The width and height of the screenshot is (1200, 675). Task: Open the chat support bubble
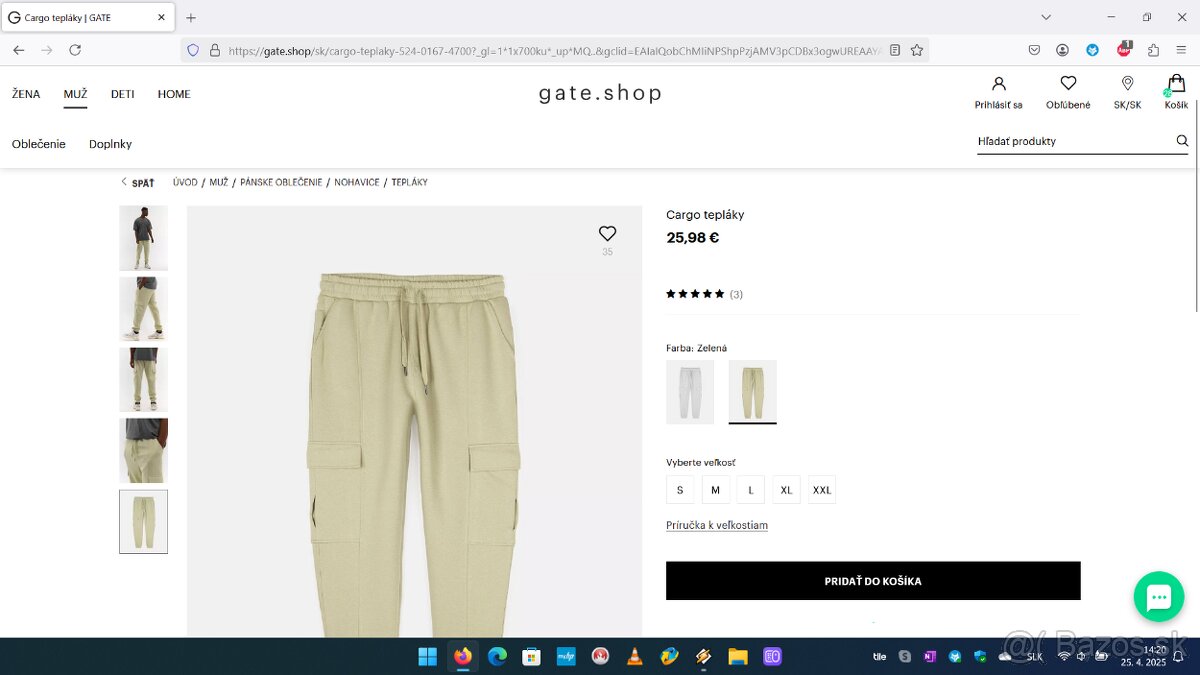point(1159,597)
